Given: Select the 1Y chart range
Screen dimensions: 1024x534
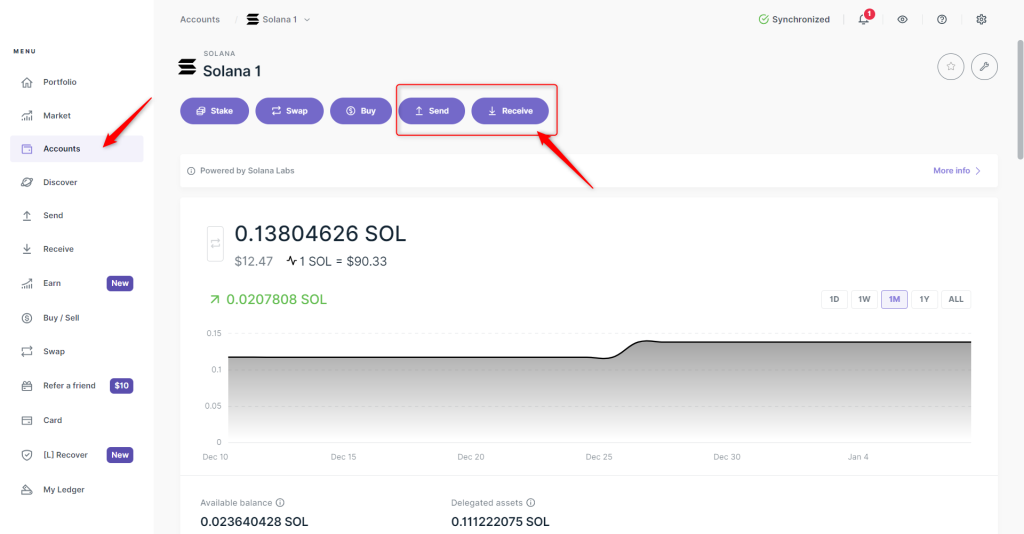Looking at the screenshot, I should 924,299.
